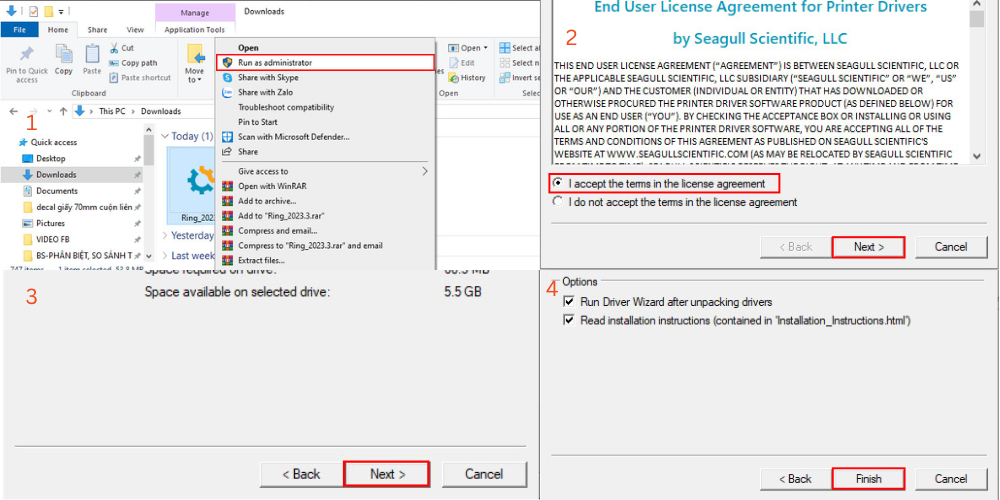This screenshot has height=500, width=1000.
Task: Click Next in the license agreement dialog
Action: click(x=869, y=247)
